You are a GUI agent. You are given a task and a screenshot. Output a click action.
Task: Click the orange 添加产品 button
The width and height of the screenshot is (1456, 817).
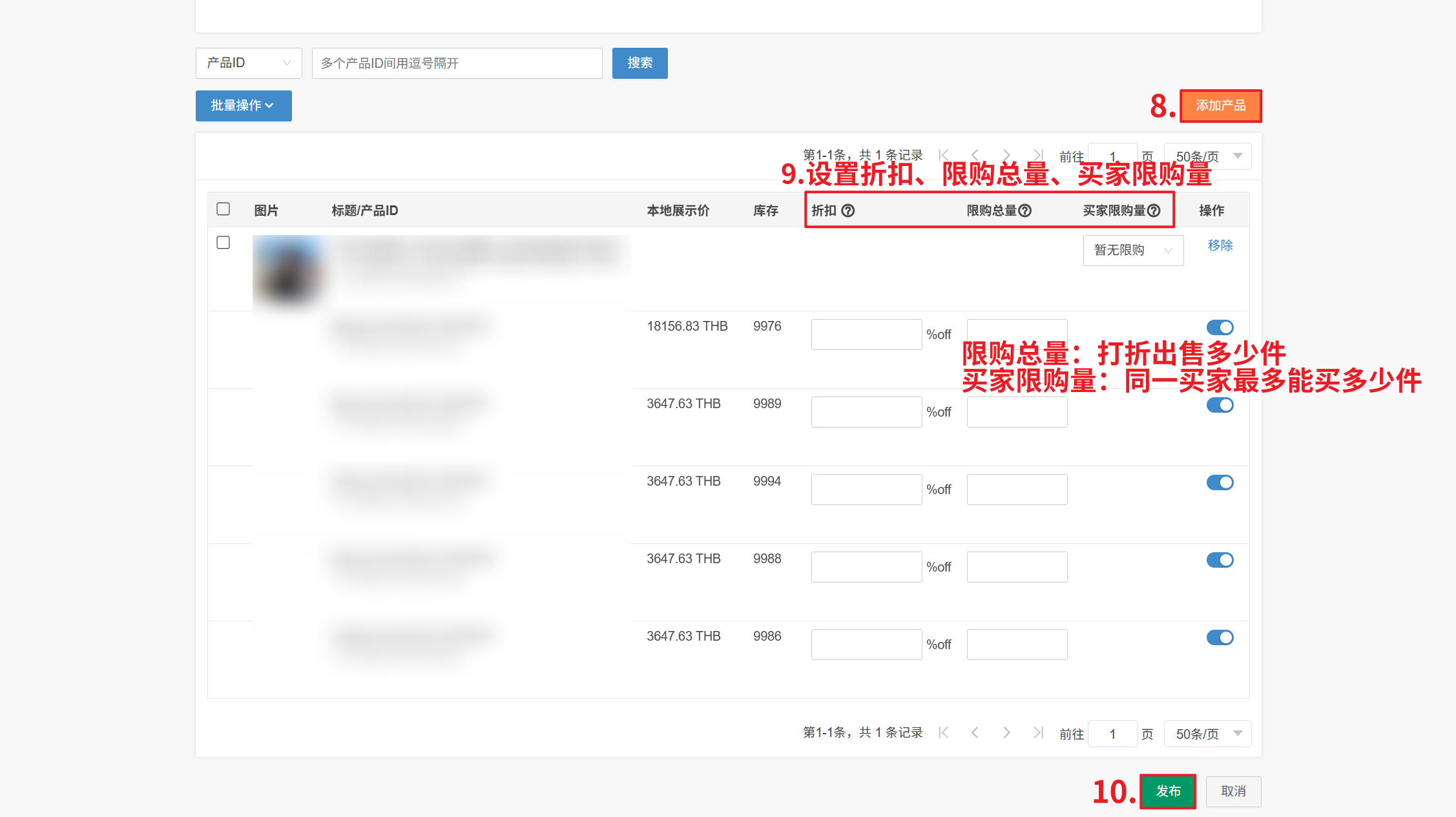(x=1220, y=105)
